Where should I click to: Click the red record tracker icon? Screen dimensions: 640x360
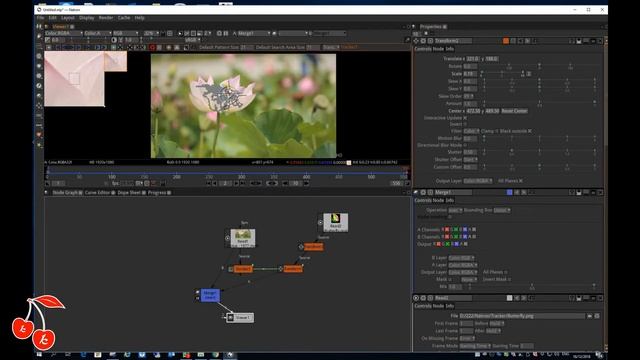[152, 47]
